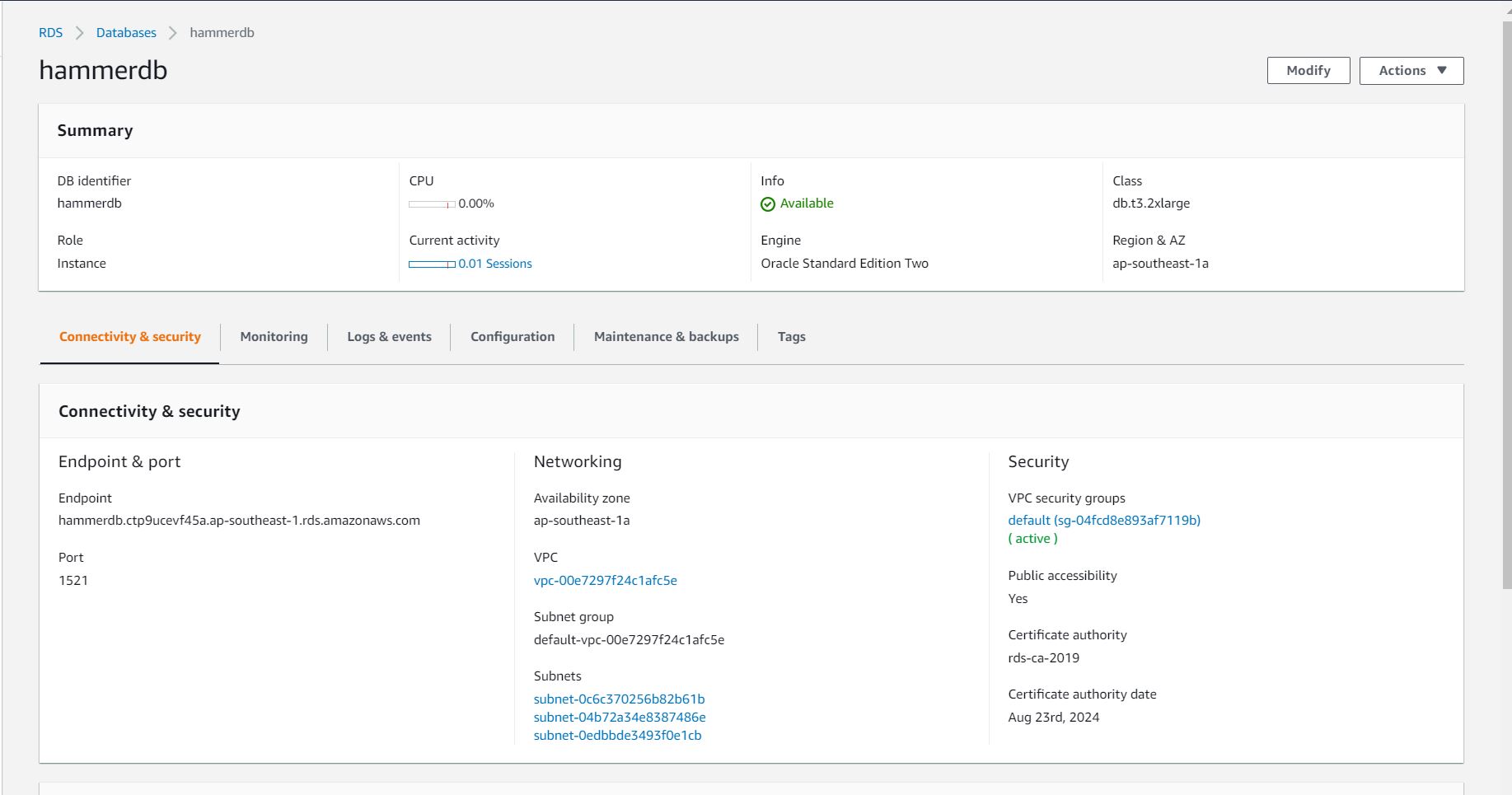Select the Connectivity & security tab
1512x795 pixels.
click(130, 337)
